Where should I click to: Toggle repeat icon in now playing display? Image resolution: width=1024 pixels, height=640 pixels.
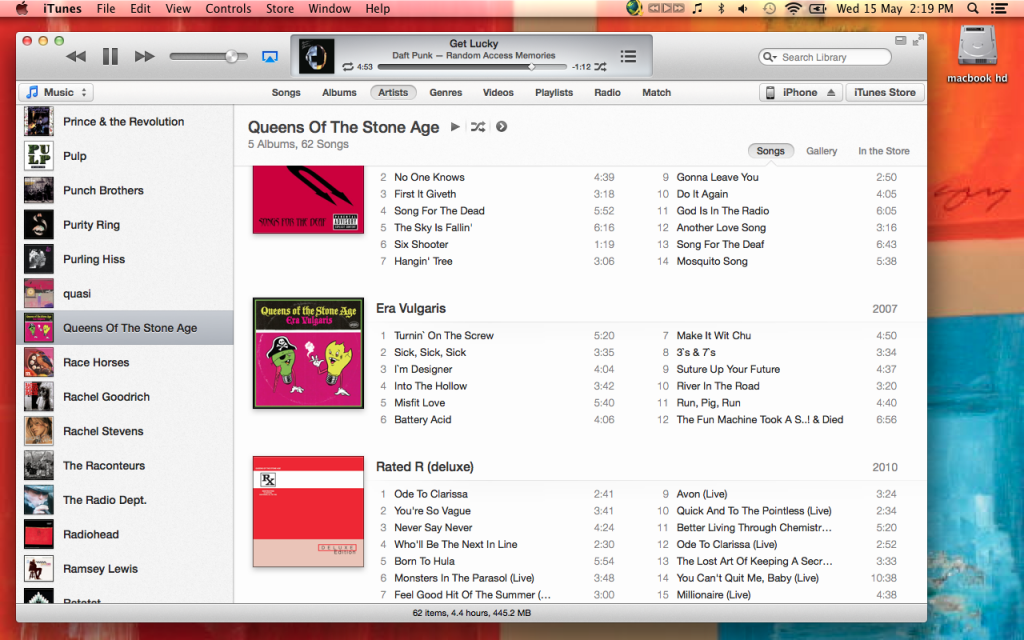click(348, 67)
